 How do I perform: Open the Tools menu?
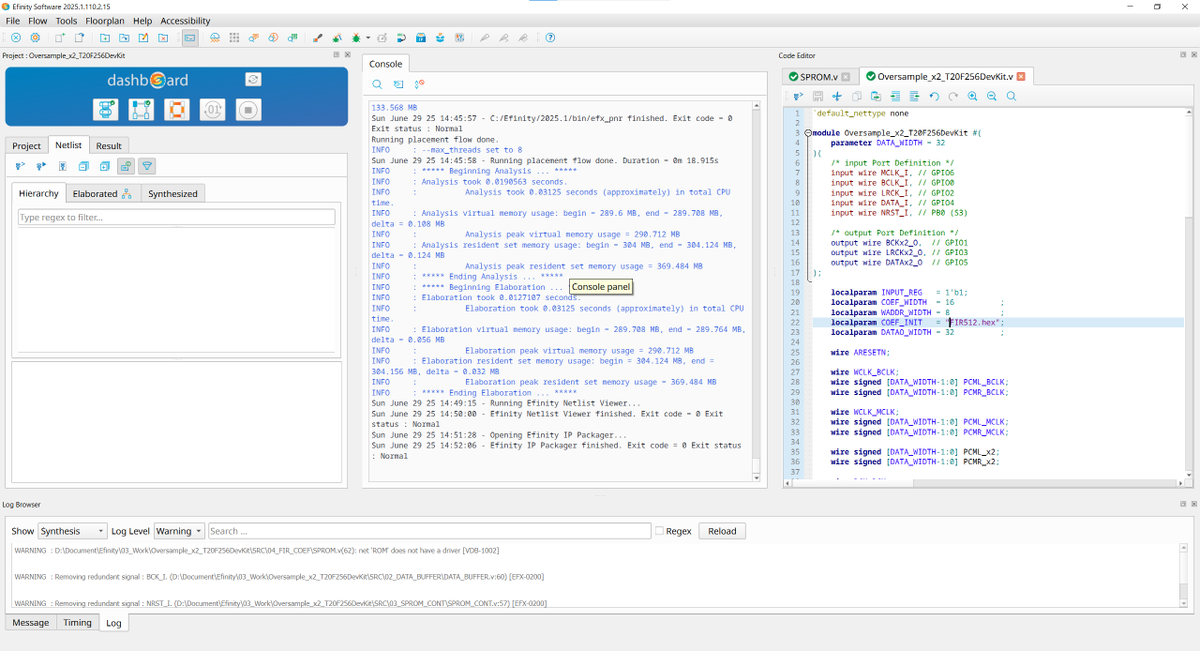click(x=66, y=20)
